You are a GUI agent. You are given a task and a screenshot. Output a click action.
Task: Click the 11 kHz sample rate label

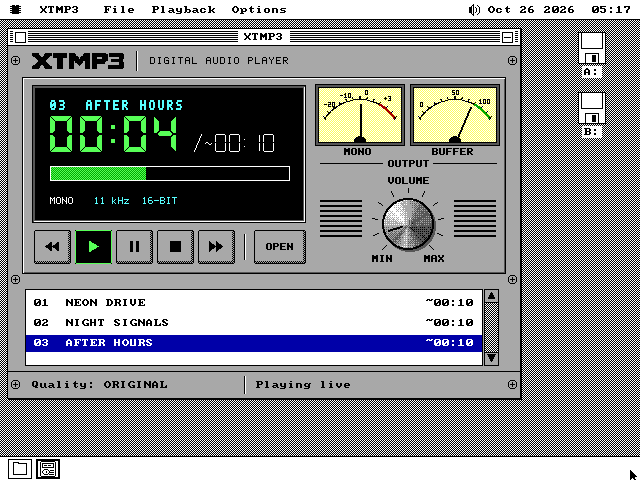tap(111, 200)
